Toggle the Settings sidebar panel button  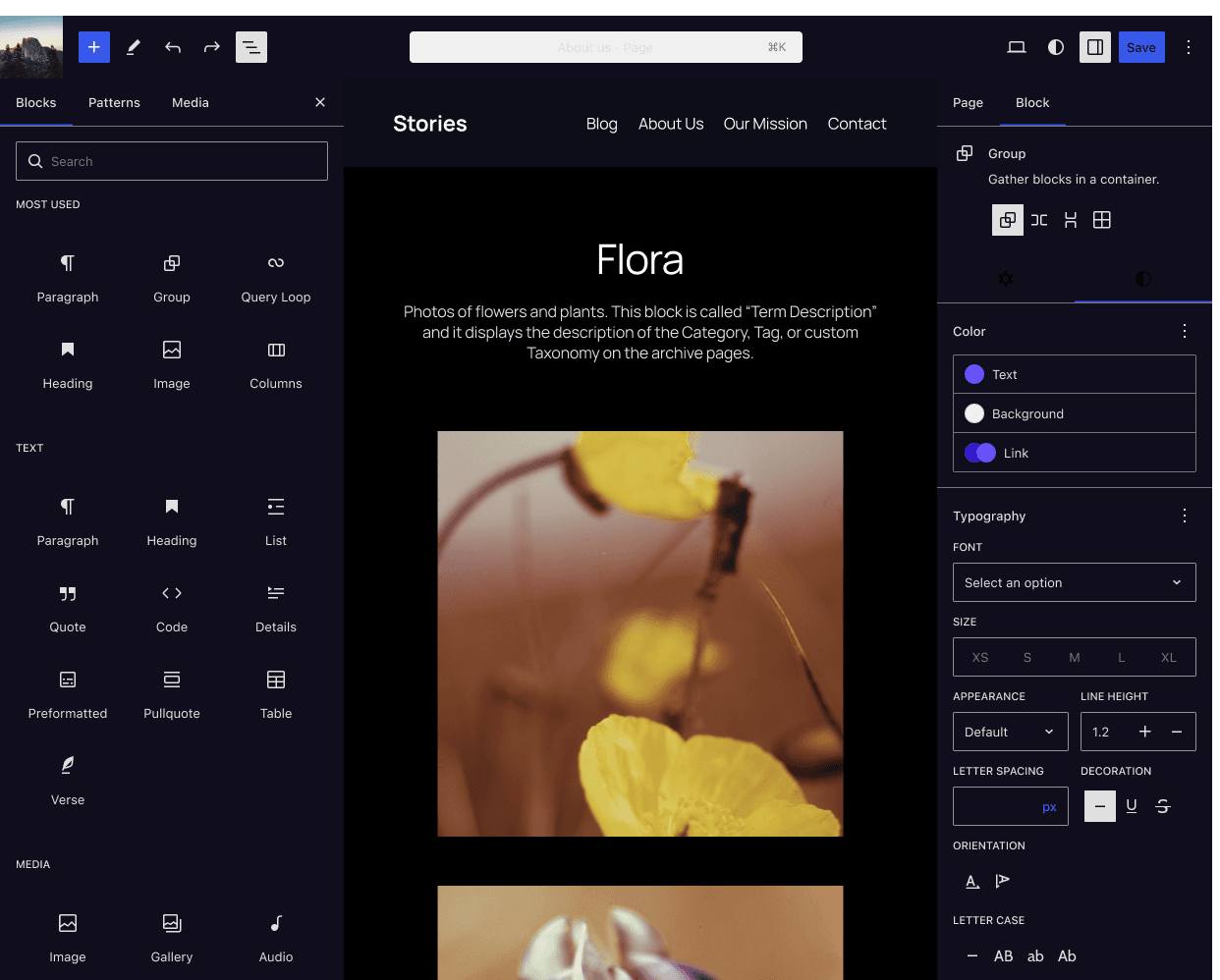coord(1095,47)
